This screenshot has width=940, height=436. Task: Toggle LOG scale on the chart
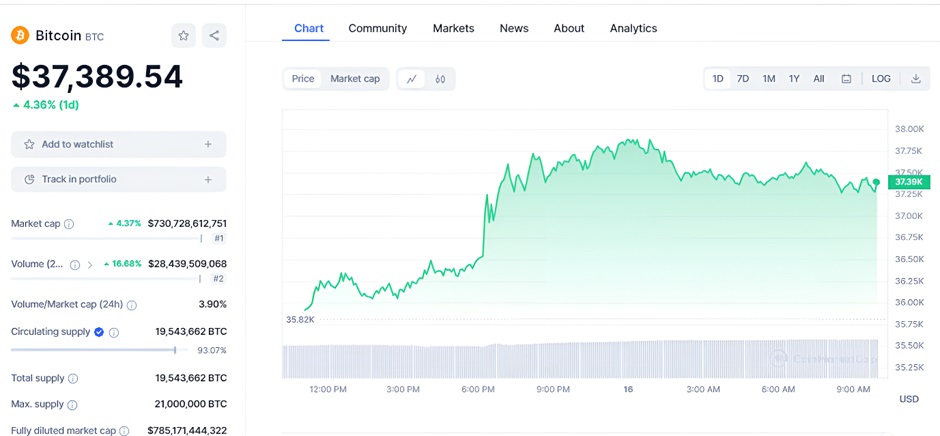point(881,79)
